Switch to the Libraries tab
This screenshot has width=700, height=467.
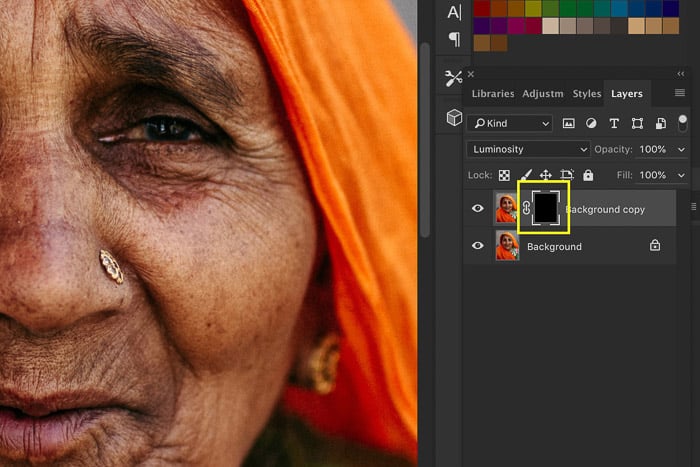493,94
